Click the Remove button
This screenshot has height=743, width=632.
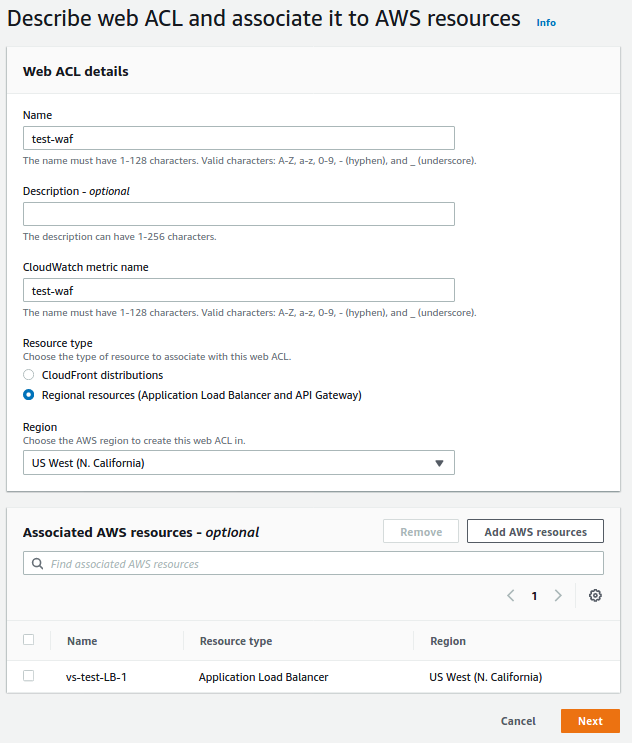[x=421, y=531]
